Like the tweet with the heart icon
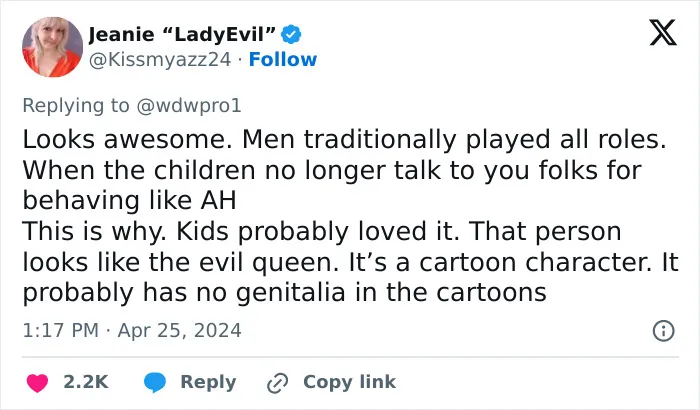 click(38, 383)
